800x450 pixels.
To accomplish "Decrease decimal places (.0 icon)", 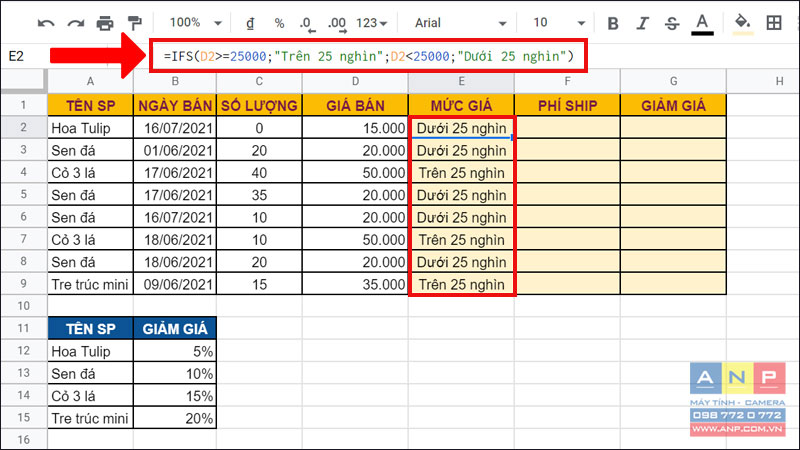I will (307, 24).
